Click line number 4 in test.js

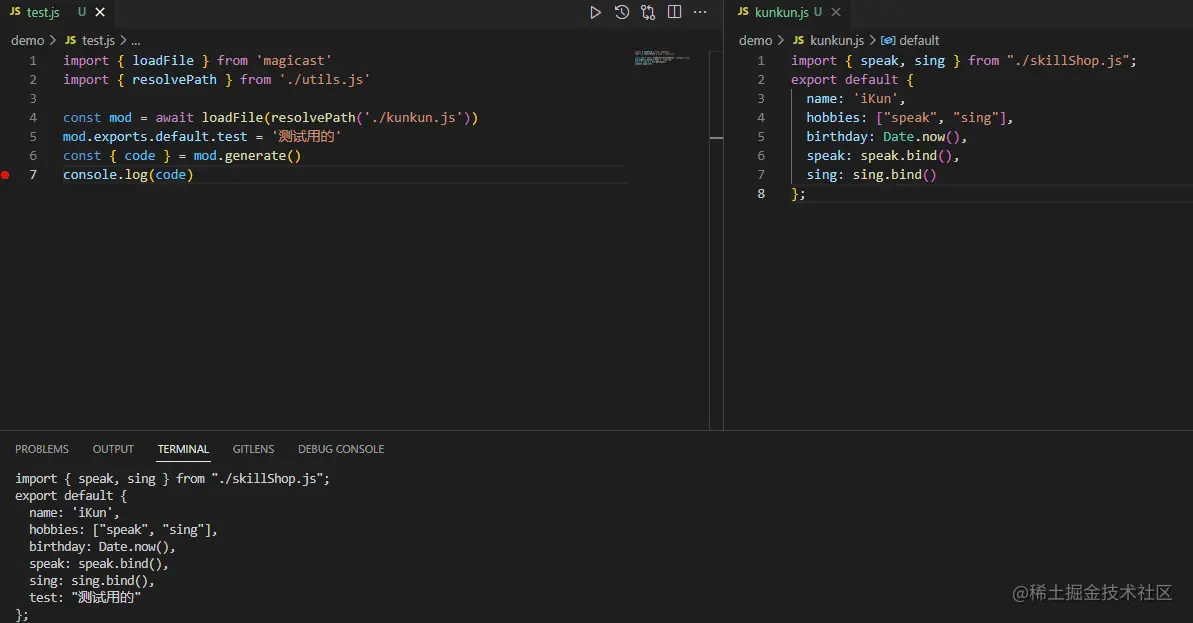pyautogui.click(x=33, y=118)
